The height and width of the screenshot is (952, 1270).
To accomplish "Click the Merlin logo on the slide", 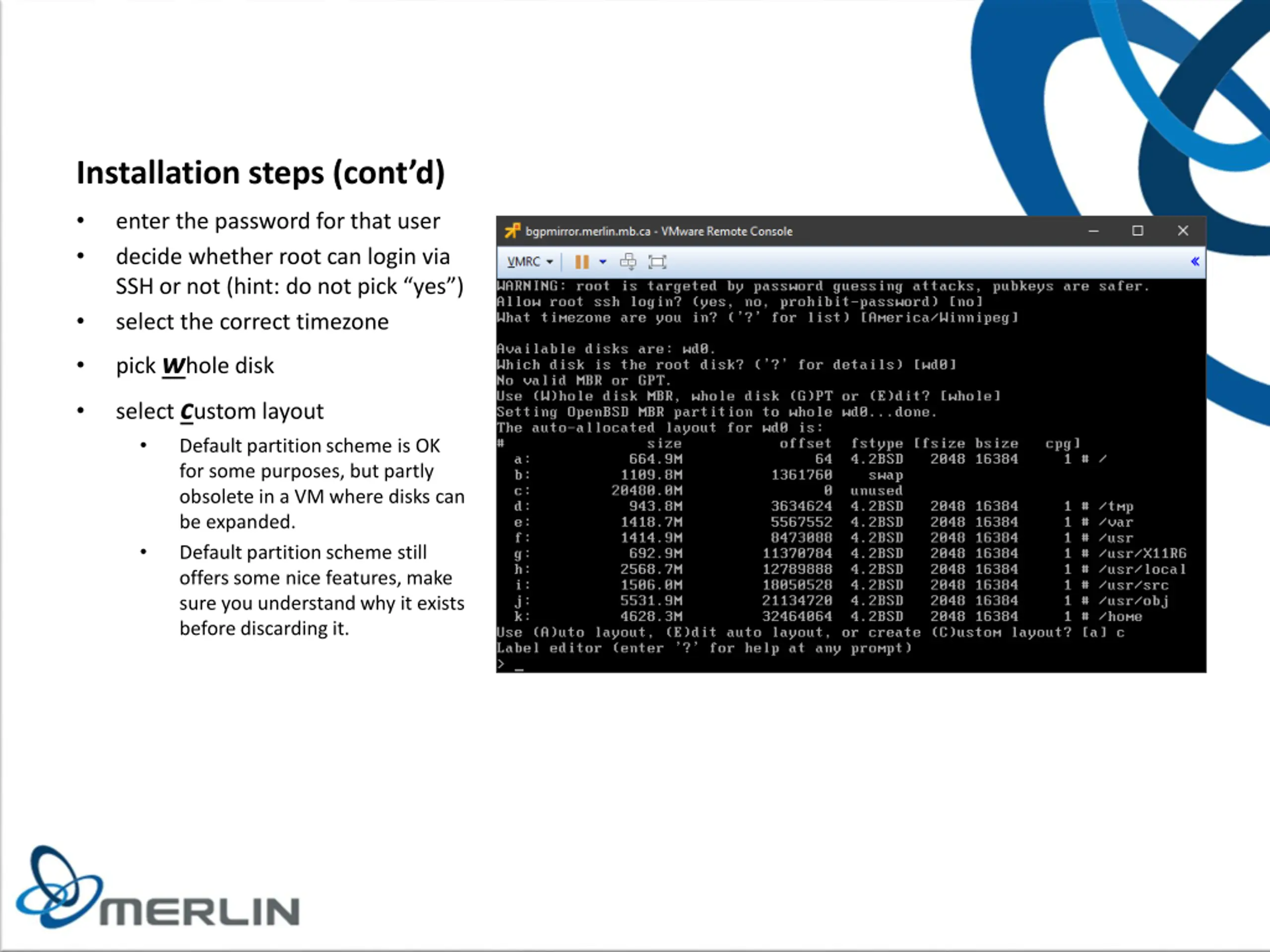I will (x=157, y=887).
